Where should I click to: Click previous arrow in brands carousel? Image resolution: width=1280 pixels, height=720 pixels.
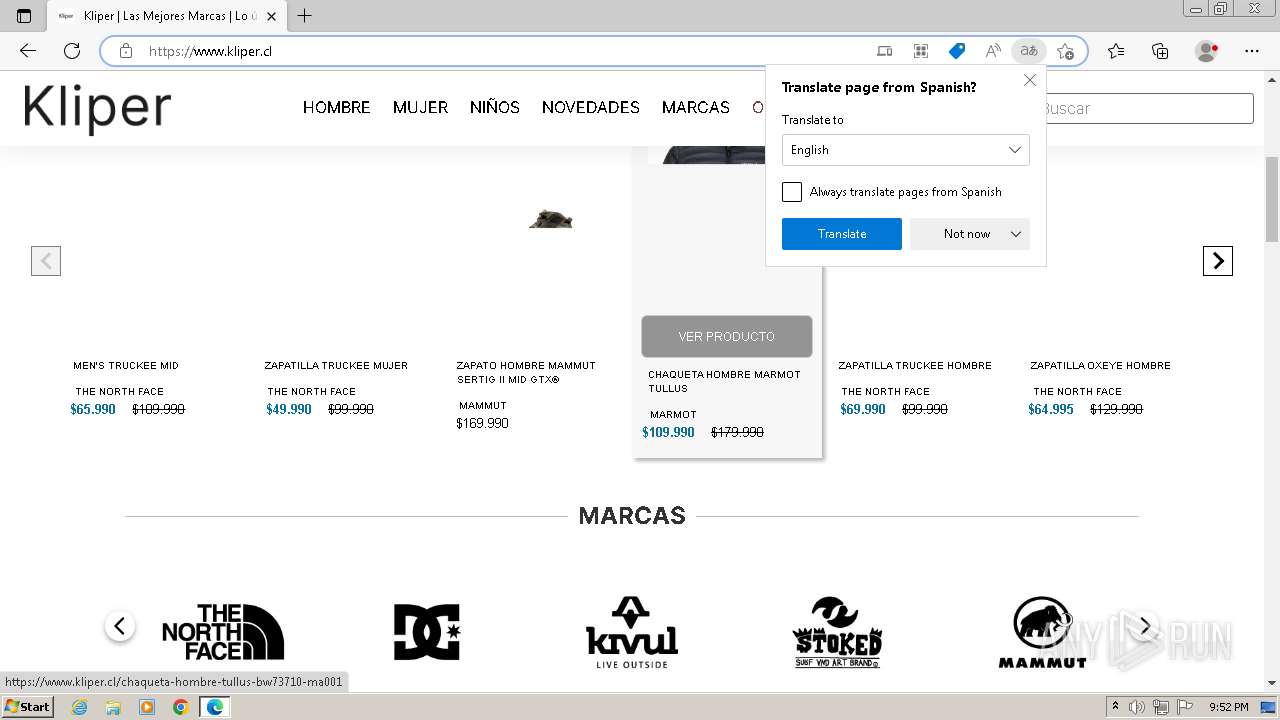click(x=119, y=627)
